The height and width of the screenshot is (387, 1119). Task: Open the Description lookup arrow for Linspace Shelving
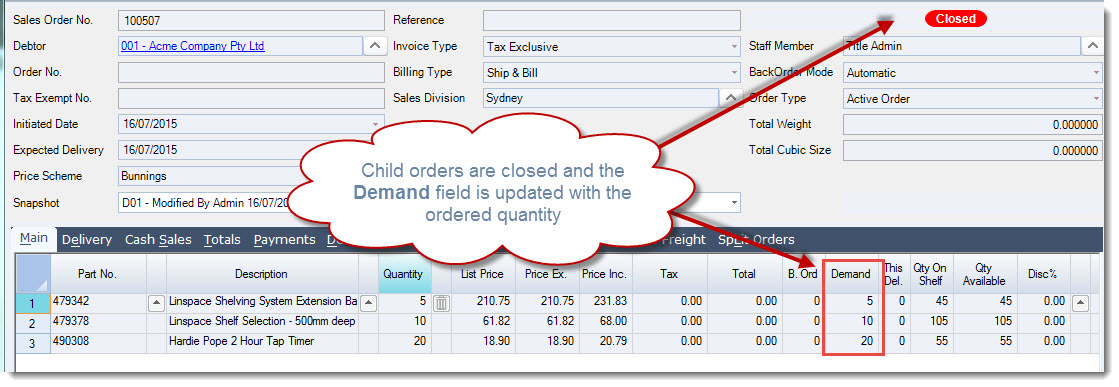click(x=368, y=303)
